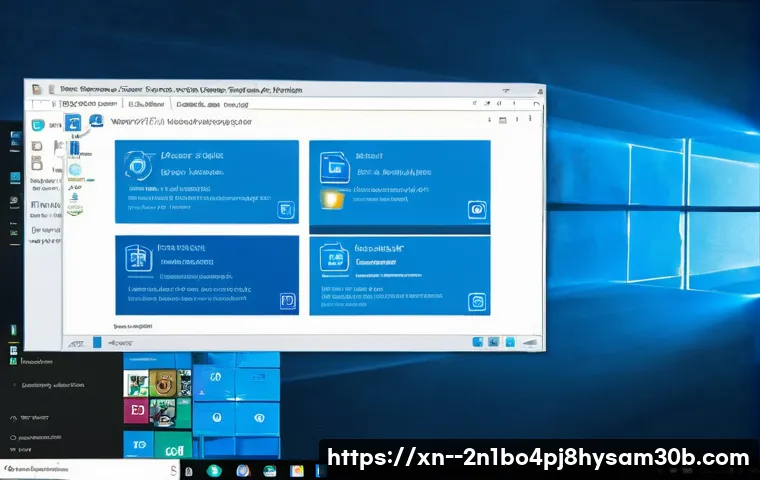Open the magenta tile in the Start menu
Screen dimensions: 760x480
click(x=136, y=412)
